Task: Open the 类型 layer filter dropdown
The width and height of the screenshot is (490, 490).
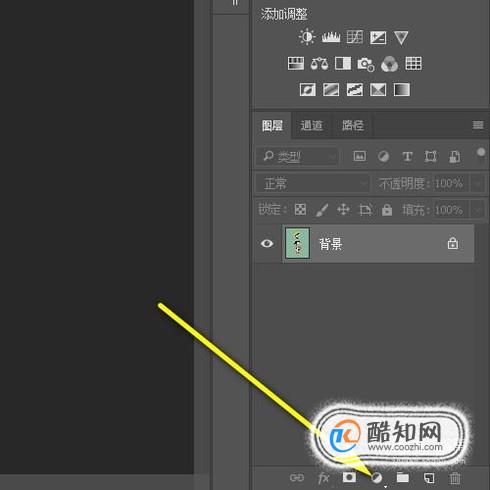Action: coord(297,156)
